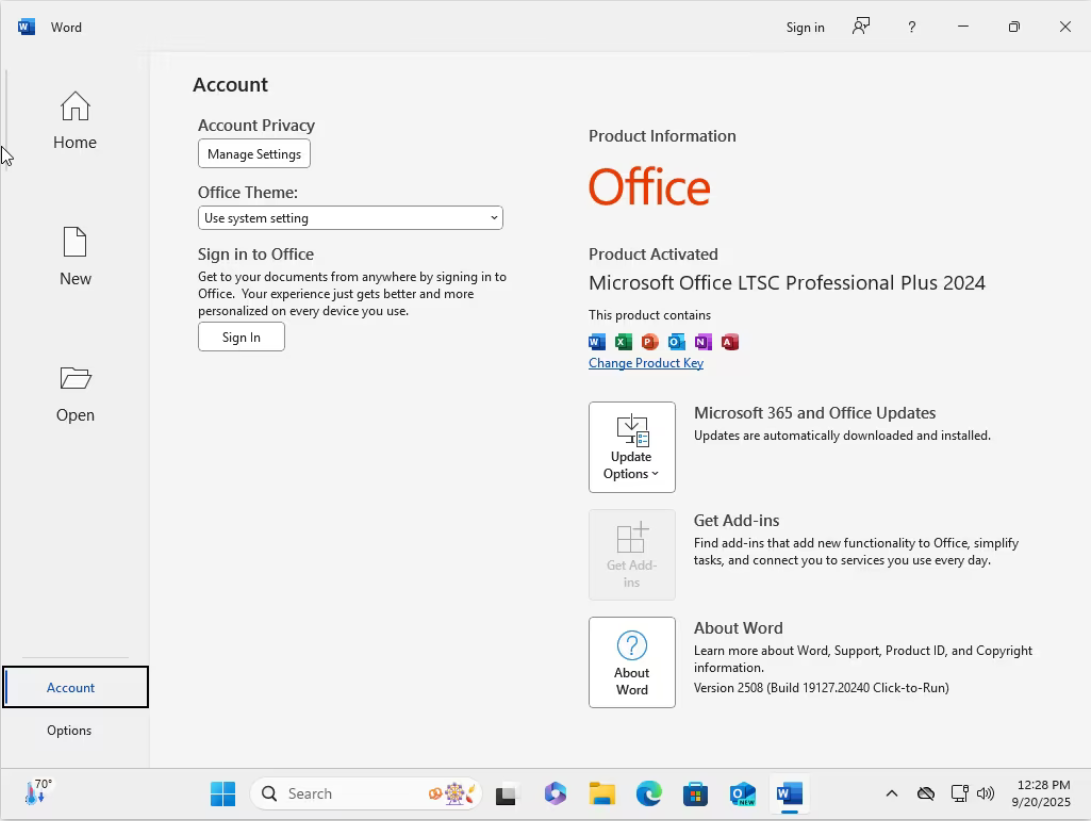Click the Access icon under This product contains
Image resolution: width=1091 pixels, height=821 pixels.
coord(730,342)
